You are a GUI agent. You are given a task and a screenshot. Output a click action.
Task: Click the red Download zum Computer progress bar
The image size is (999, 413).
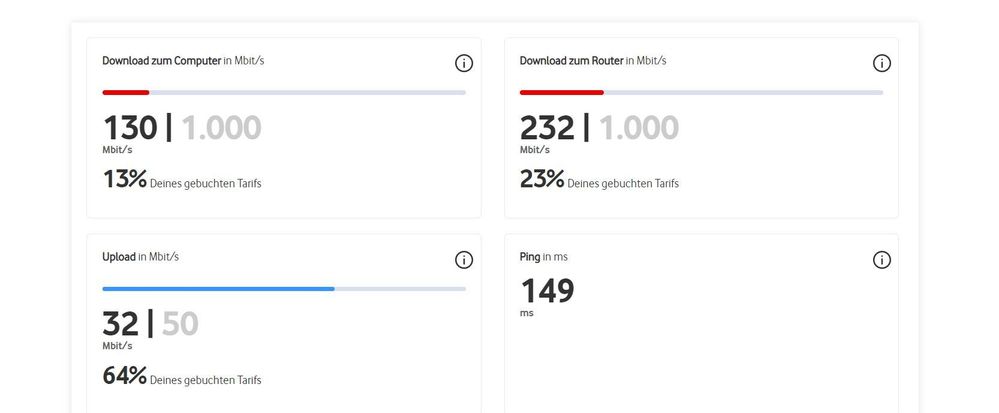(126, 92)
